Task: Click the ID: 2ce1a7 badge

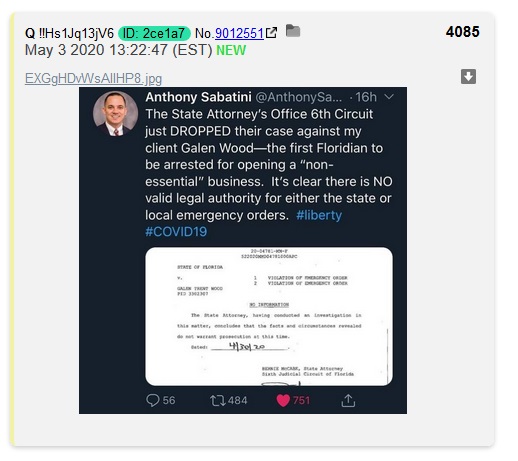Action: (154, 33)
